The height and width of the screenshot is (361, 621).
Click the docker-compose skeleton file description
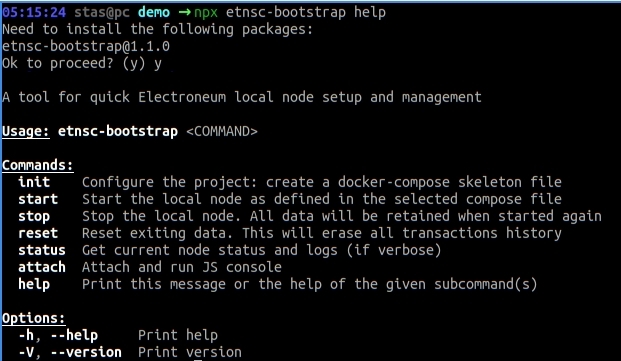pos(322,182)
